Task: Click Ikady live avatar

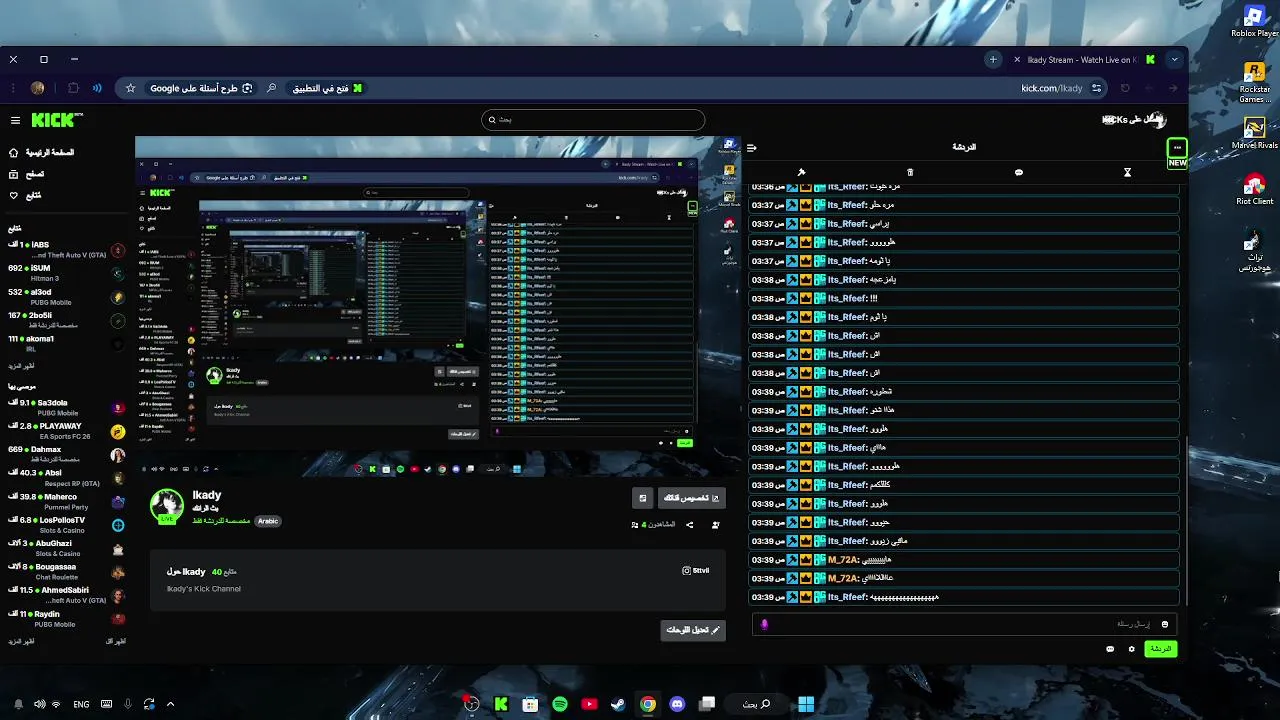Action: coord(167,506)
